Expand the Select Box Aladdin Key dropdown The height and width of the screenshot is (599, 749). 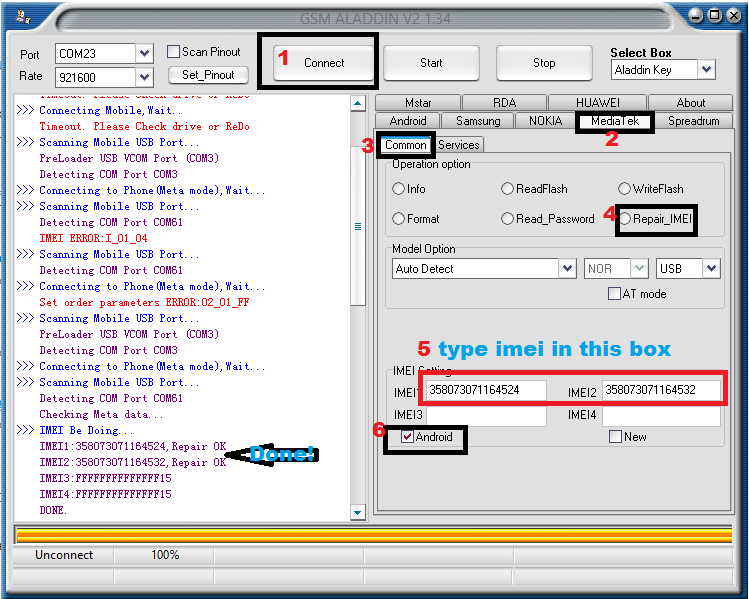click(706, 70)
